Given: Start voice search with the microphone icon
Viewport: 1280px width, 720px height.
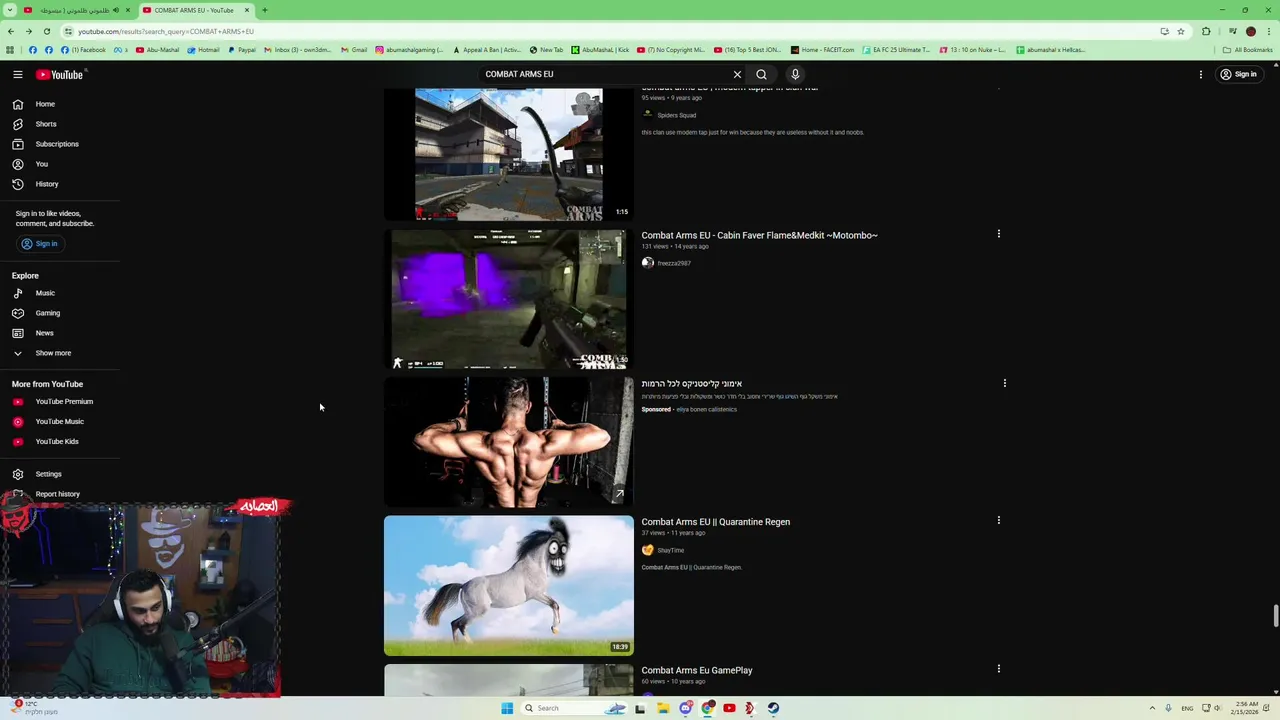Looking at the screenshot, I should point(795,74).
